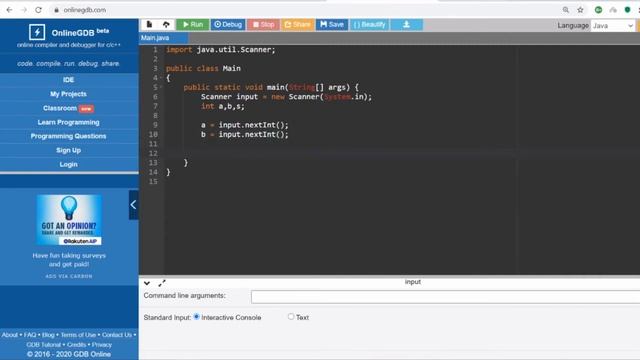Reload the page in browser
This screenshot has height=360, width=640.
(x=38, y=10)
